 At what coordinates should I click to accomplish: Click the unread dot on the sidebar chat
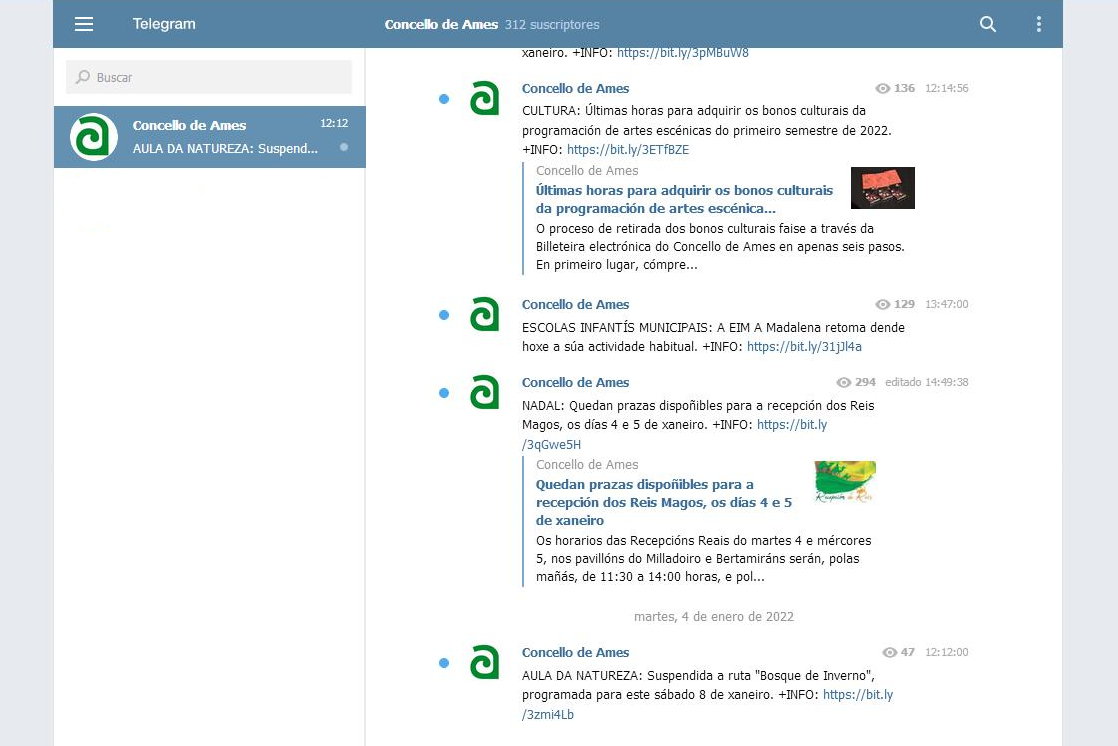point(344,147)
